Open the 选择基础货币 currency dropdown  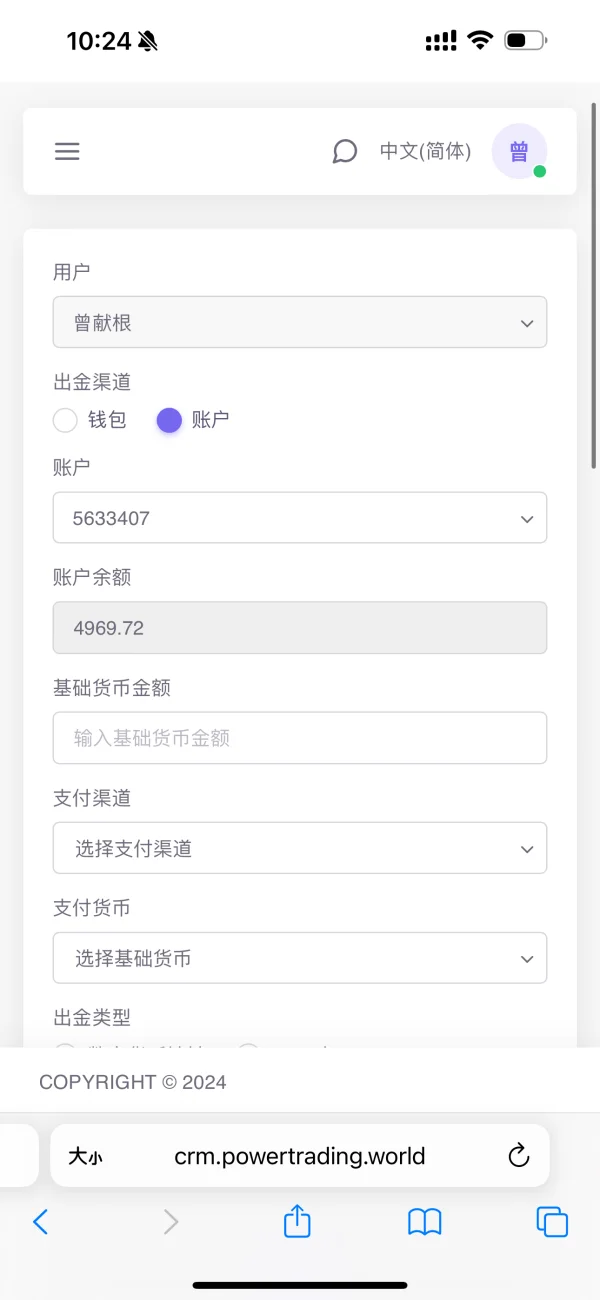(300, 958)
